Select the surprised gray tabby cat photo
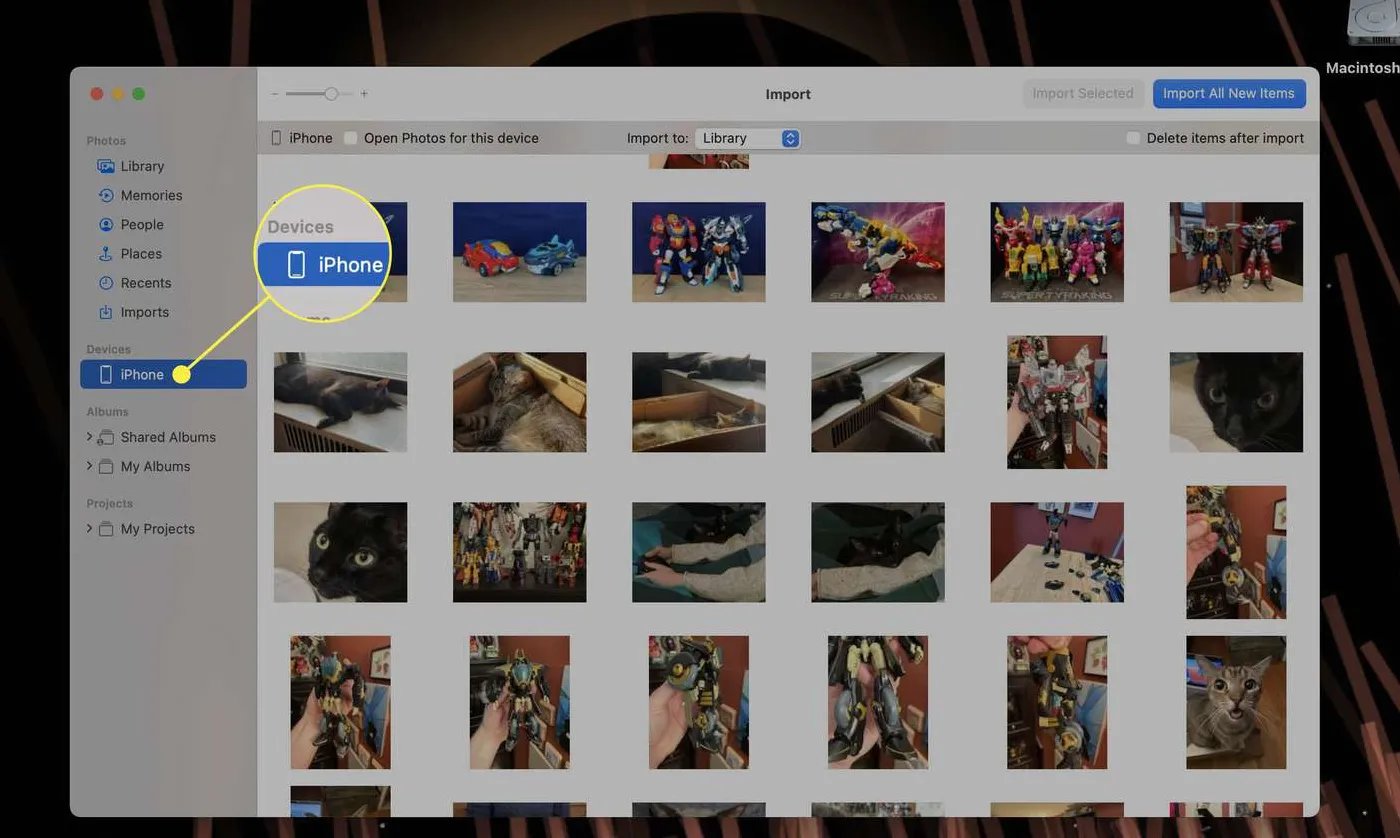This screenshot has width=1400, height=838. [1236, 702]
